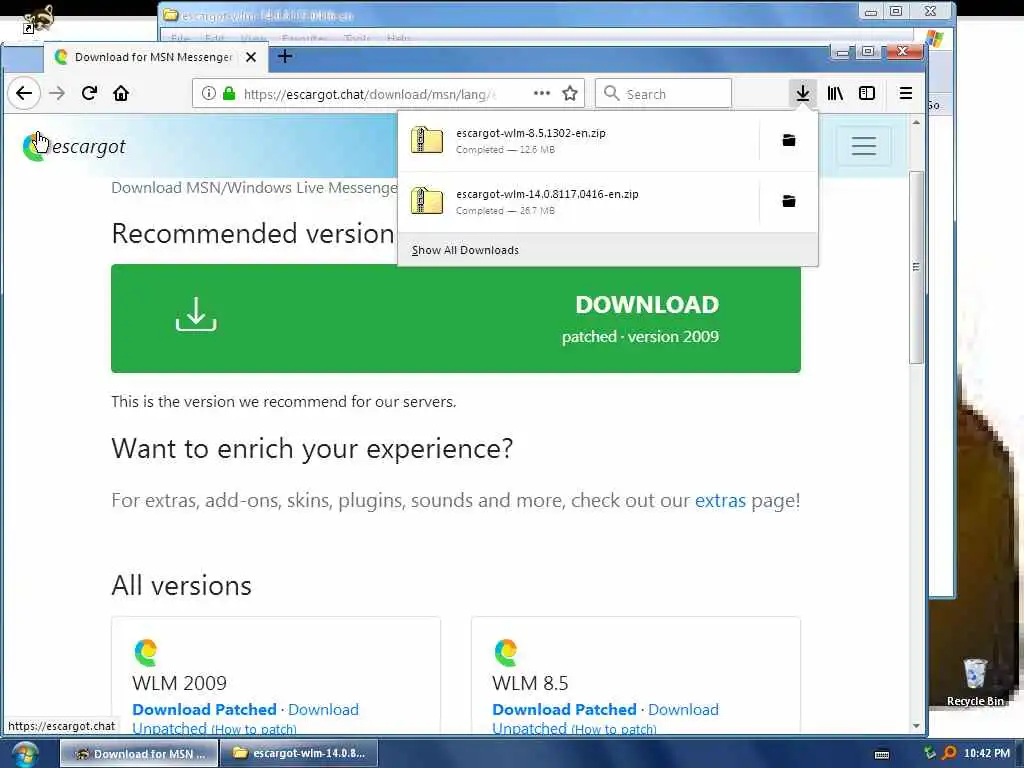The image size is (1024, 768).
Task: Click the orange magnifier icon in system tray
Action: (x=949, y=753)
